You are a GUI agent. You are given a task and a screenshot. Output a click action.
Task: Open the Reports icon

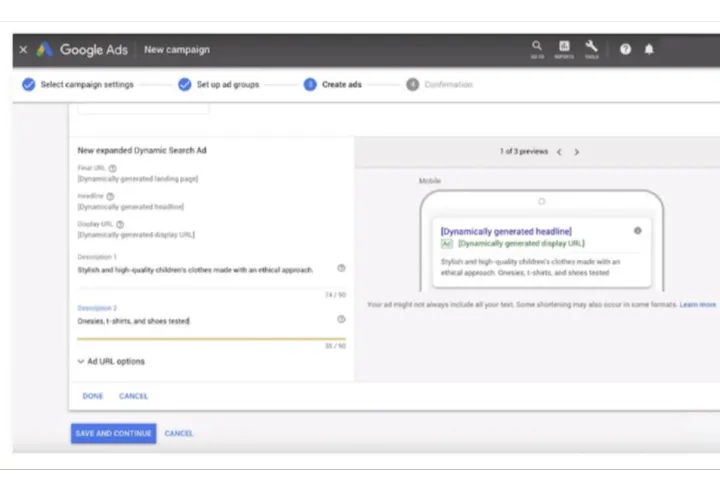pos(564,49)
